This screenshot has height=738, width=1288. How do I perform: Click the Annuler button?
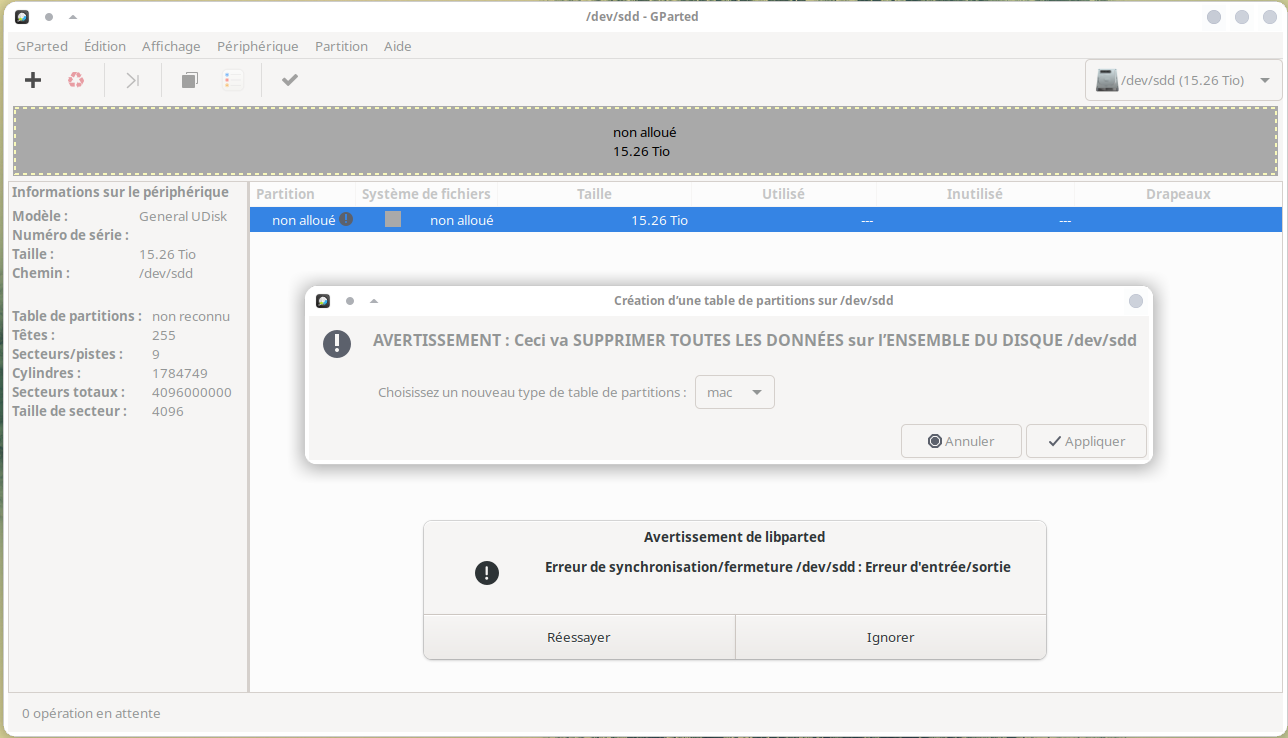[961, 441]
